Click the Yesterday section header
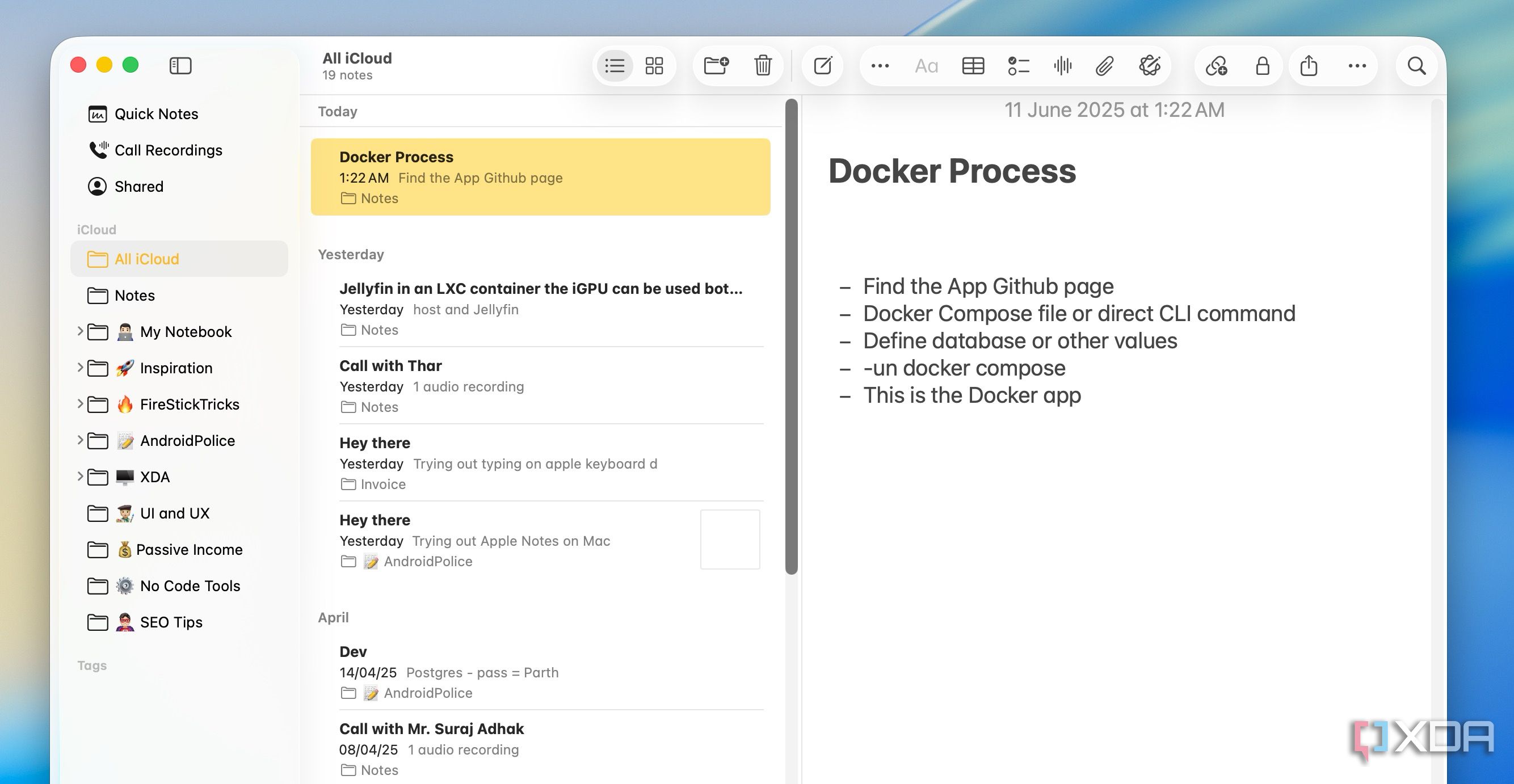1514x784 pixels. pos(351,255)
